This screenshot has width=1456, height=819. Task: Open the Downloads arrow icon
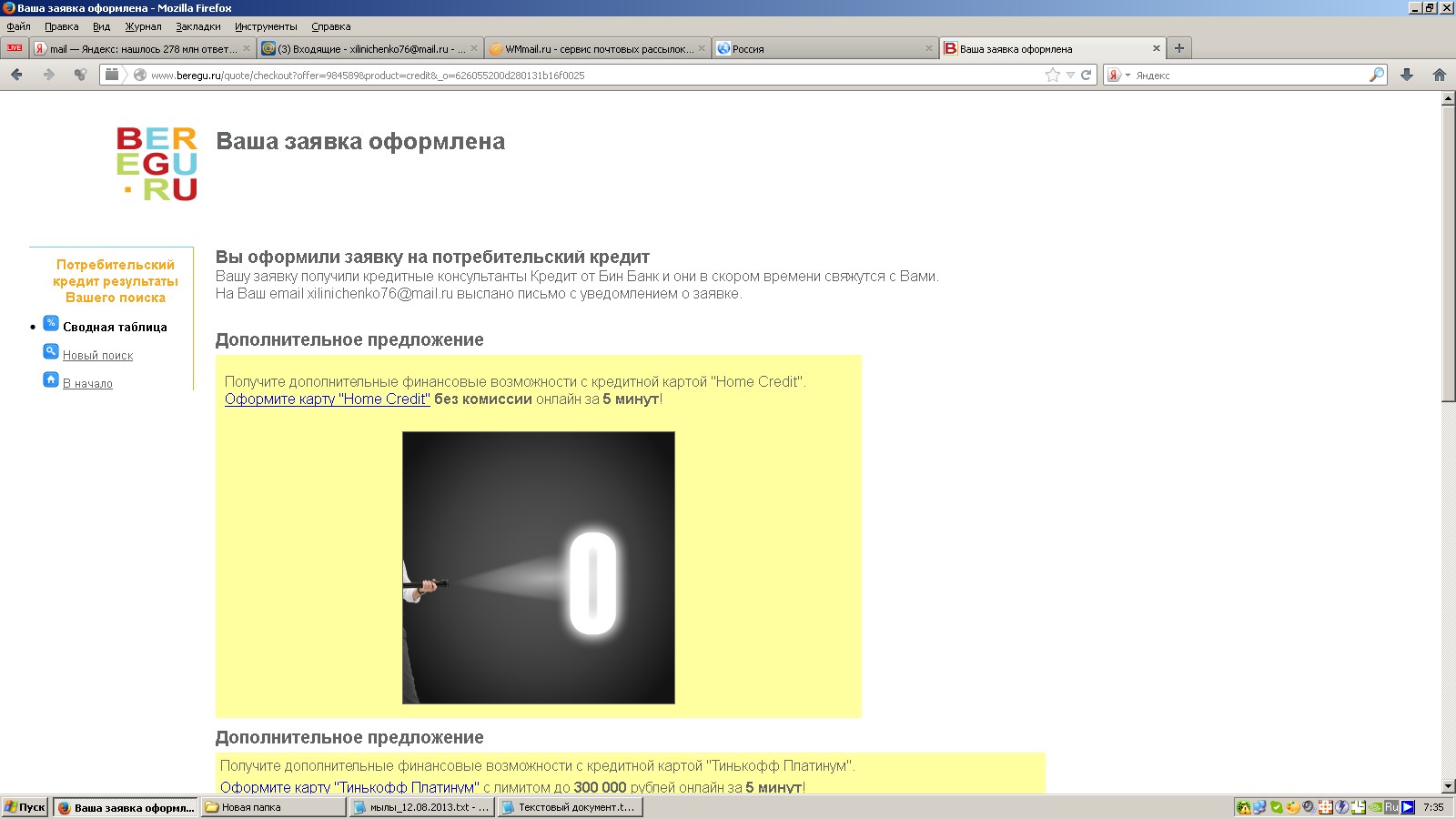coord(1407,75)
